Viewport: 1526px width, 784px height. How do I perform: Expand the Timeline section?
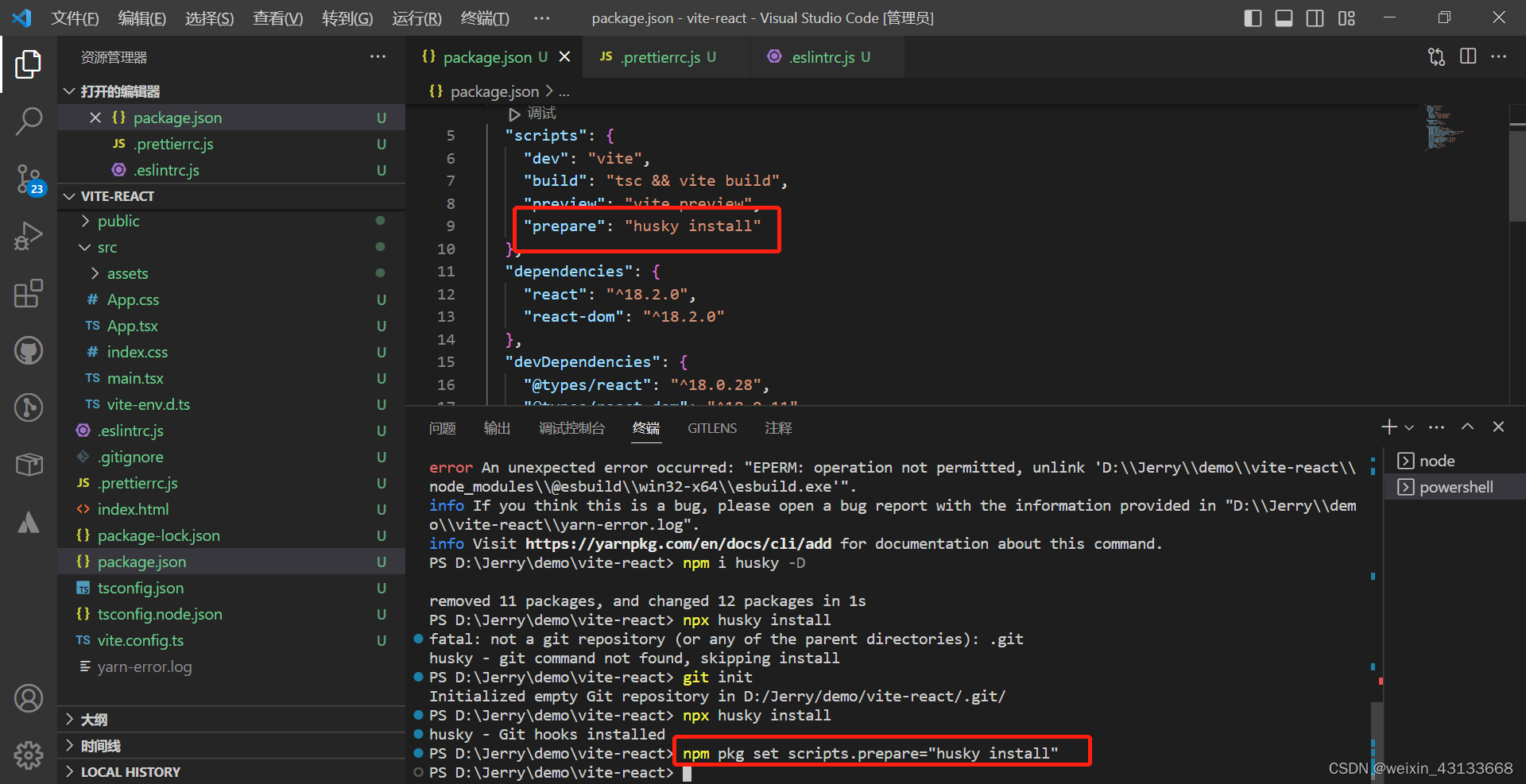[x=231, y=746]
